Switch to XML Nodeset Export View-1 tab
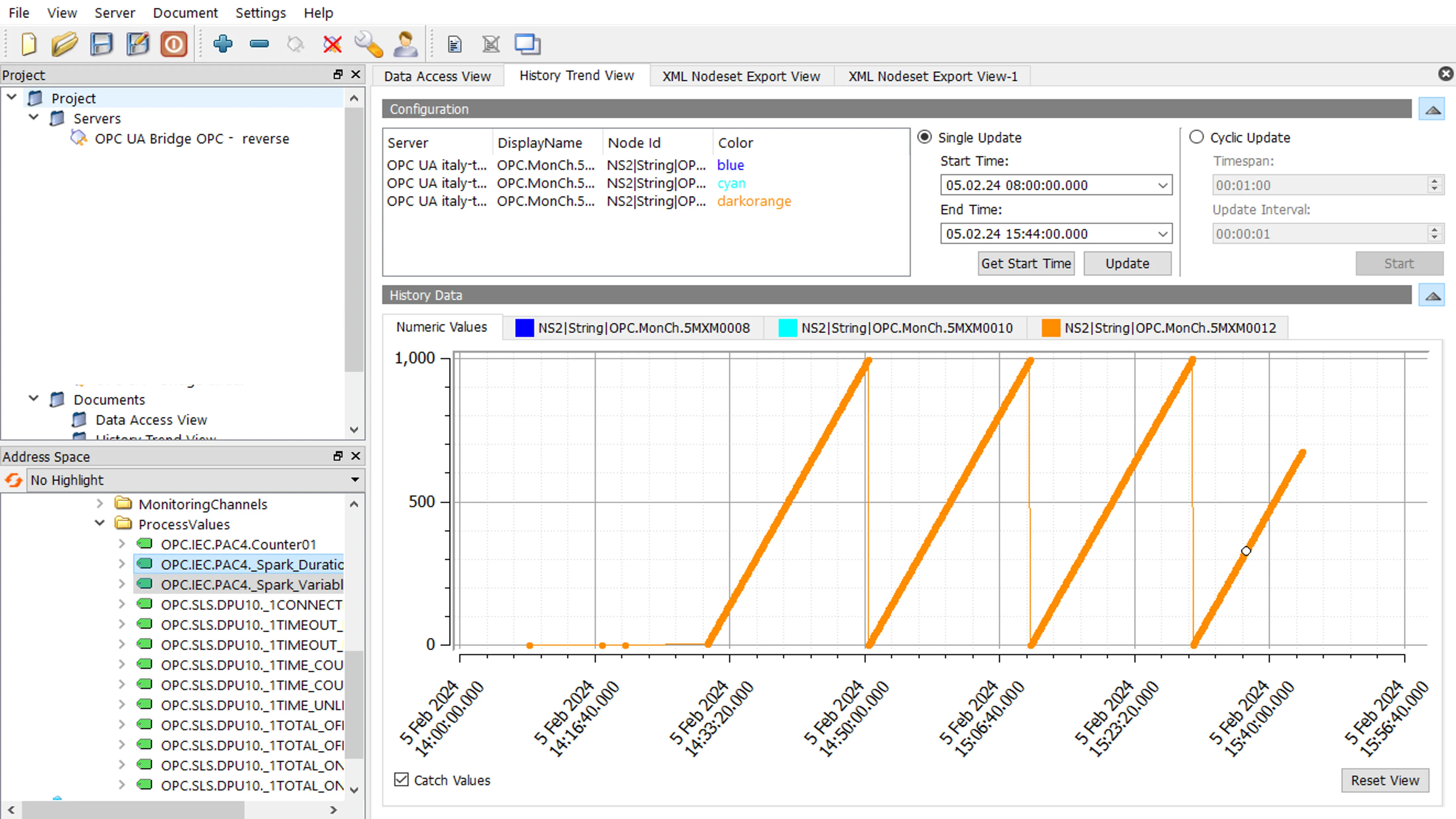This screenshot has width=1456, height=819. (x=933, y=76)
